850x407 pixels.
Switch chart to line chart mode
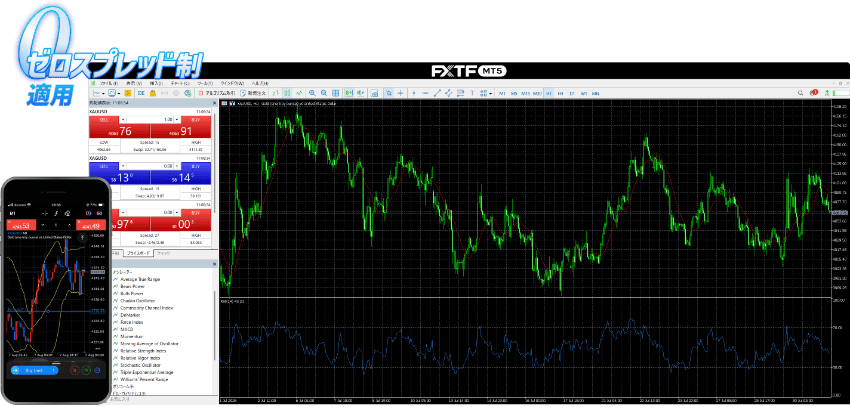(x=299, y=93)
